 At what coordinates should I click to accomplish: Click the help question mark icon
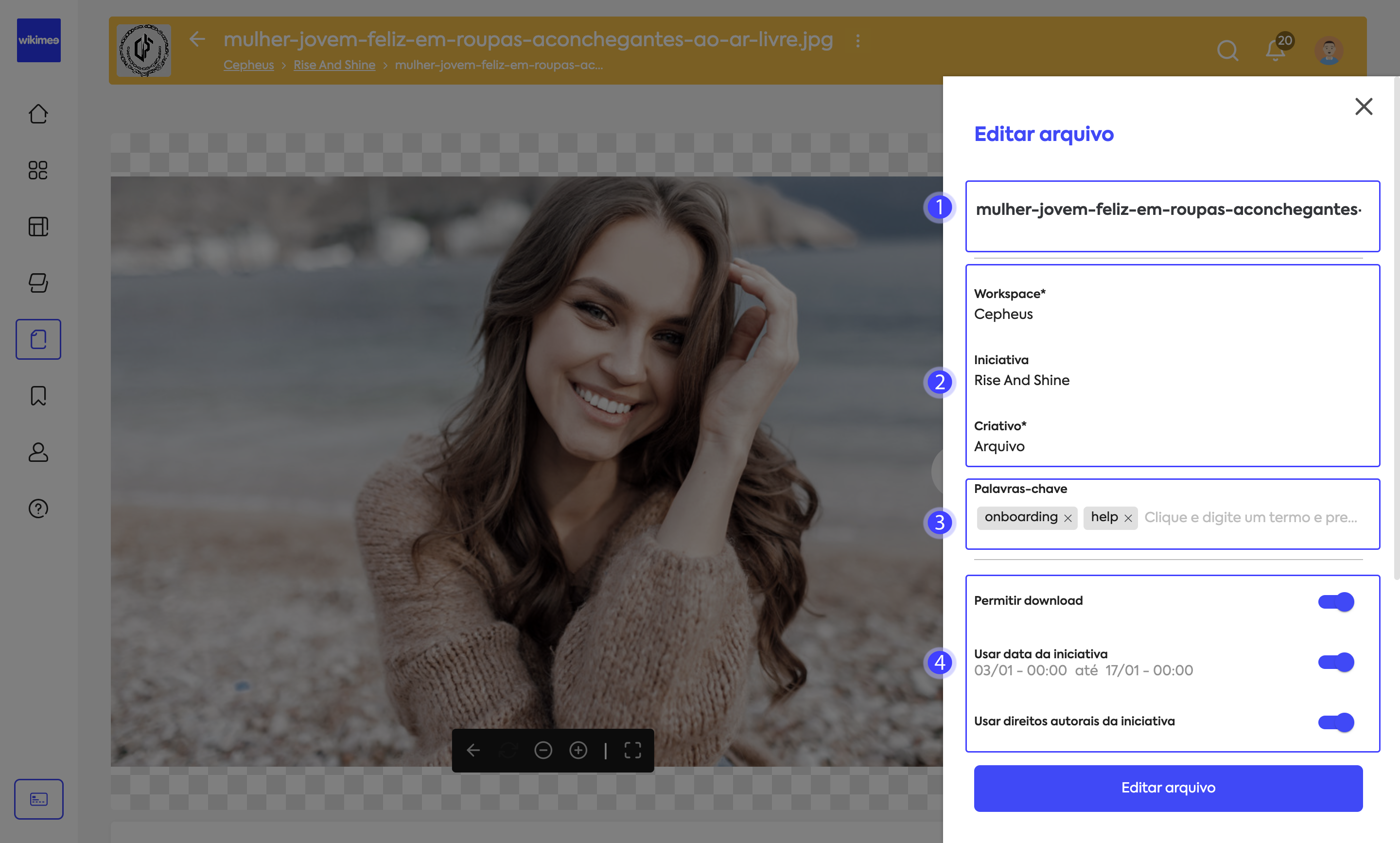pyautogui.click(x=38, y=509)
